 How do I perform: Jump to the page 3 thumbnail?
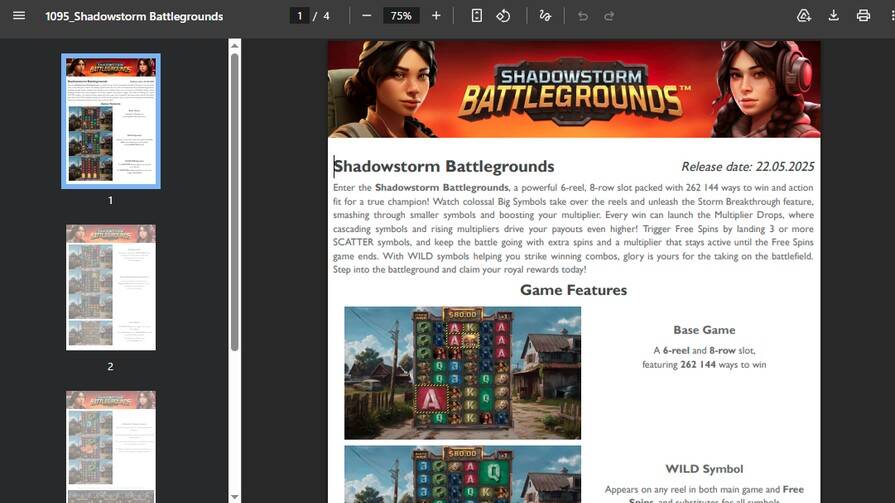pyautogui.click(x=111, y=440)
